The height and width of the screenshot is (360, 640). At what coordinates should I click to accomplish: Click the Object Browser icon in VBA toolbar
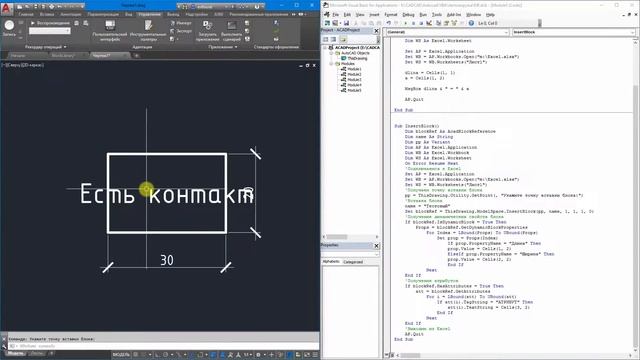click(x=454, y=23)
